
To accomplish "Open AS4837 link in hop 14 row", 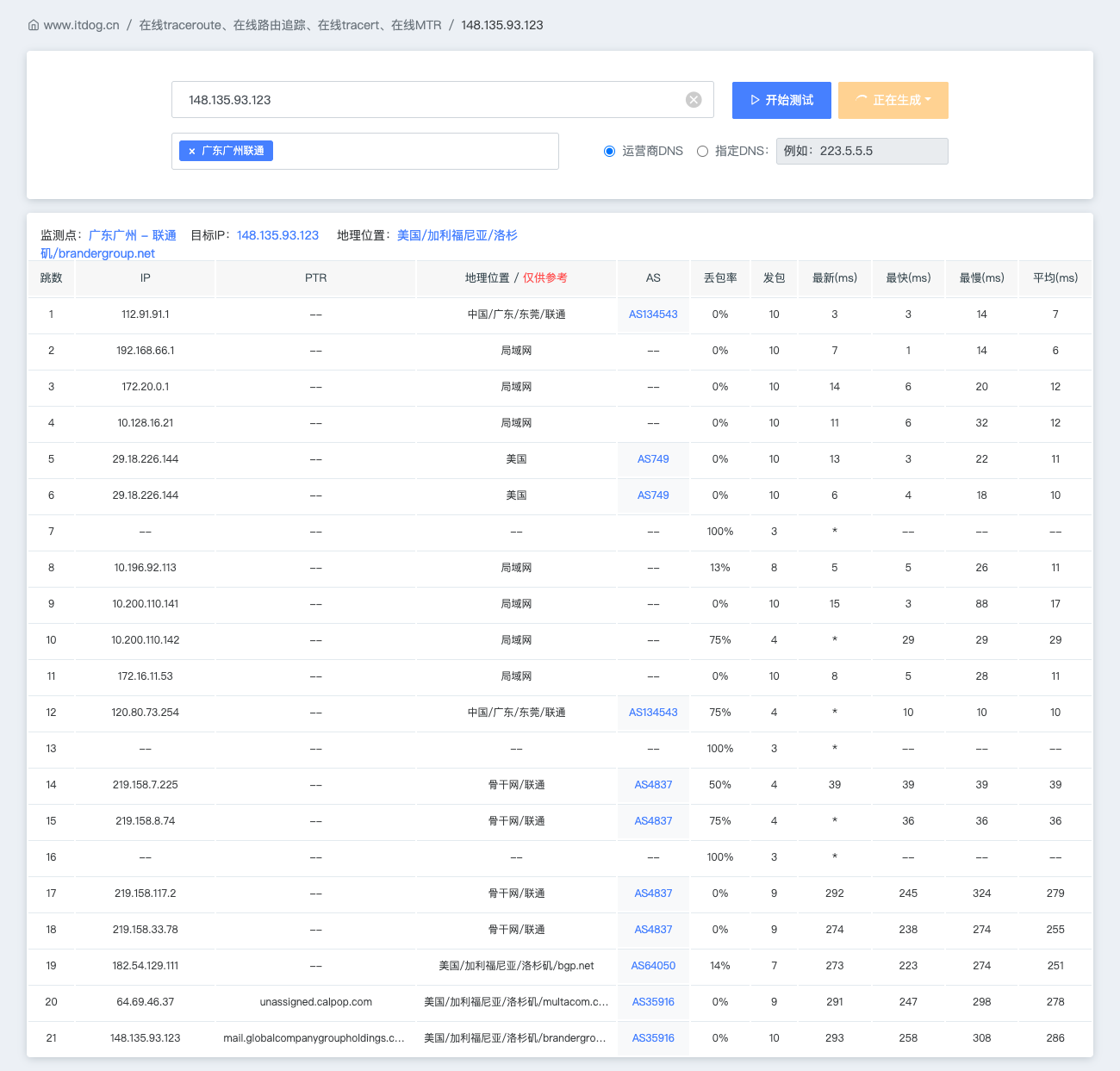I will click(x=653, y=785).
